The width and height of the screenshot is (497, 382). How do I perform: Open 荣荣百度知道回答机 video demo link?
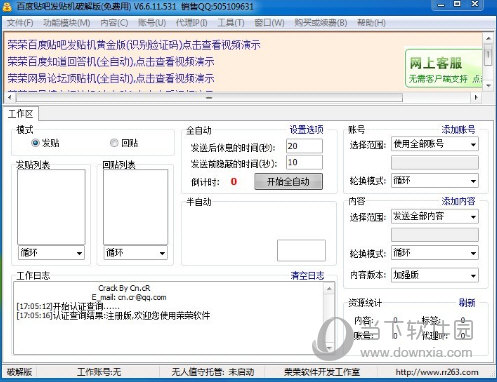(111, 62)
